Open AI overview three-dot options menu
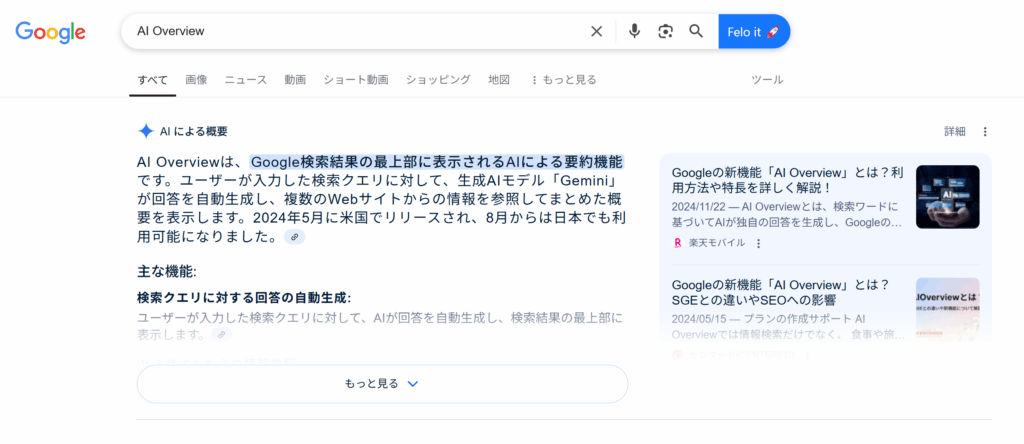 pos(985,131)
